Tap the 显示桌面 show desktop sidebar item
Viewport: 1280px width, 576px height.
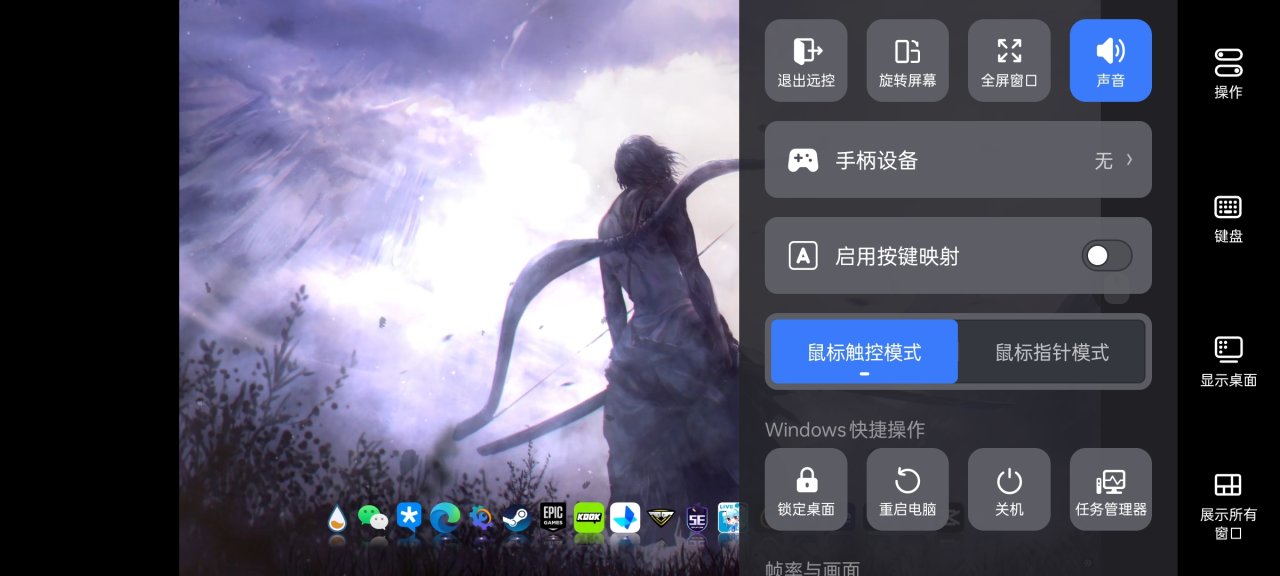(x=1228, y=362)
